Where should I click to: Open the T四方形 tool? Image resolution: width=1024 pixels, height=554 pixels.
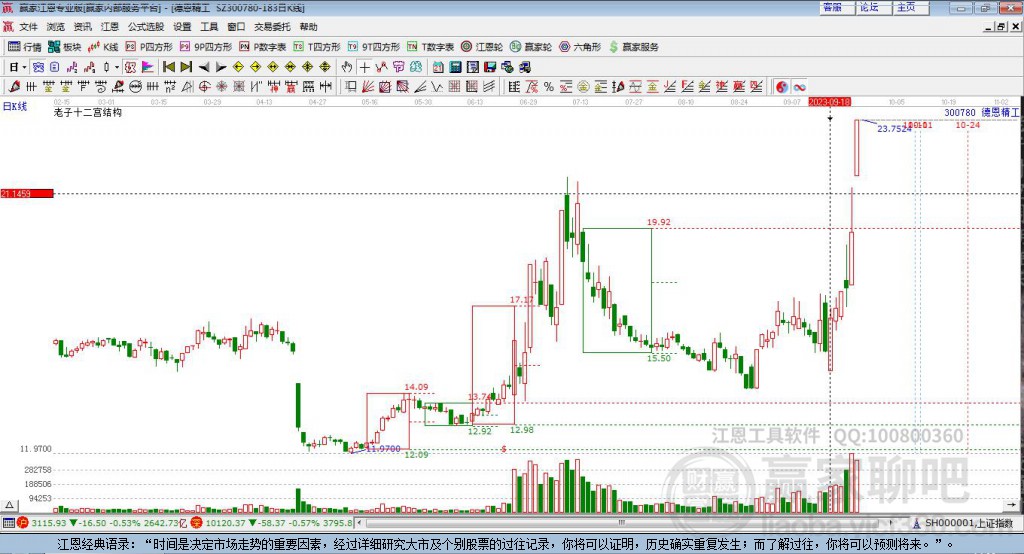tap(317, 47)
